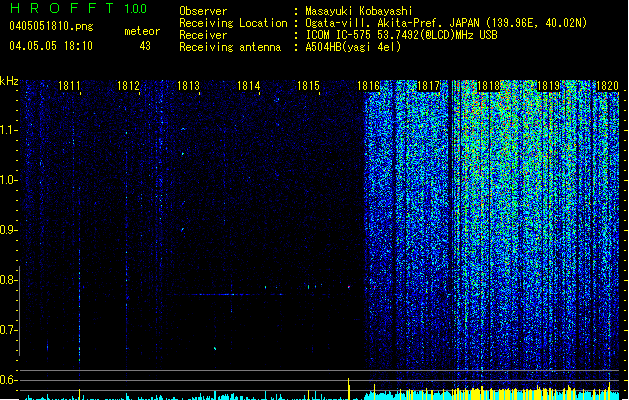This screenshot has height=400, width=629.
Task: Click the 1.0 kHz axis label
Action: [8, 180]
